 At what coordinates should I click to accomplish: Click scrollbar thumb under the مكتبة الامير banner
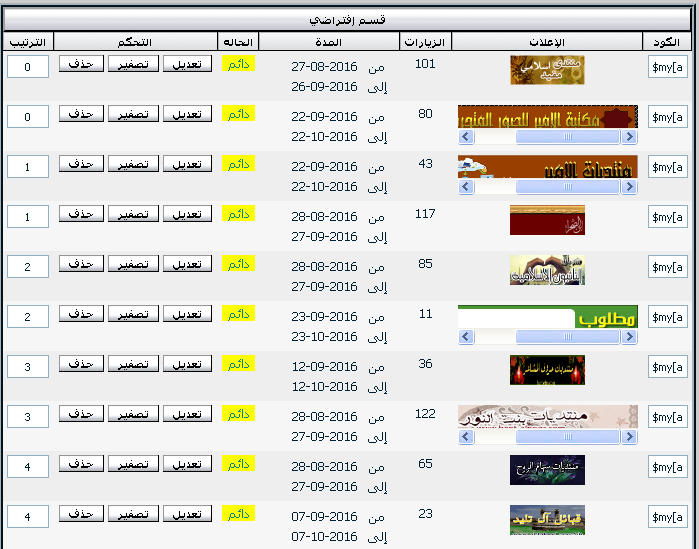point(567,136)
